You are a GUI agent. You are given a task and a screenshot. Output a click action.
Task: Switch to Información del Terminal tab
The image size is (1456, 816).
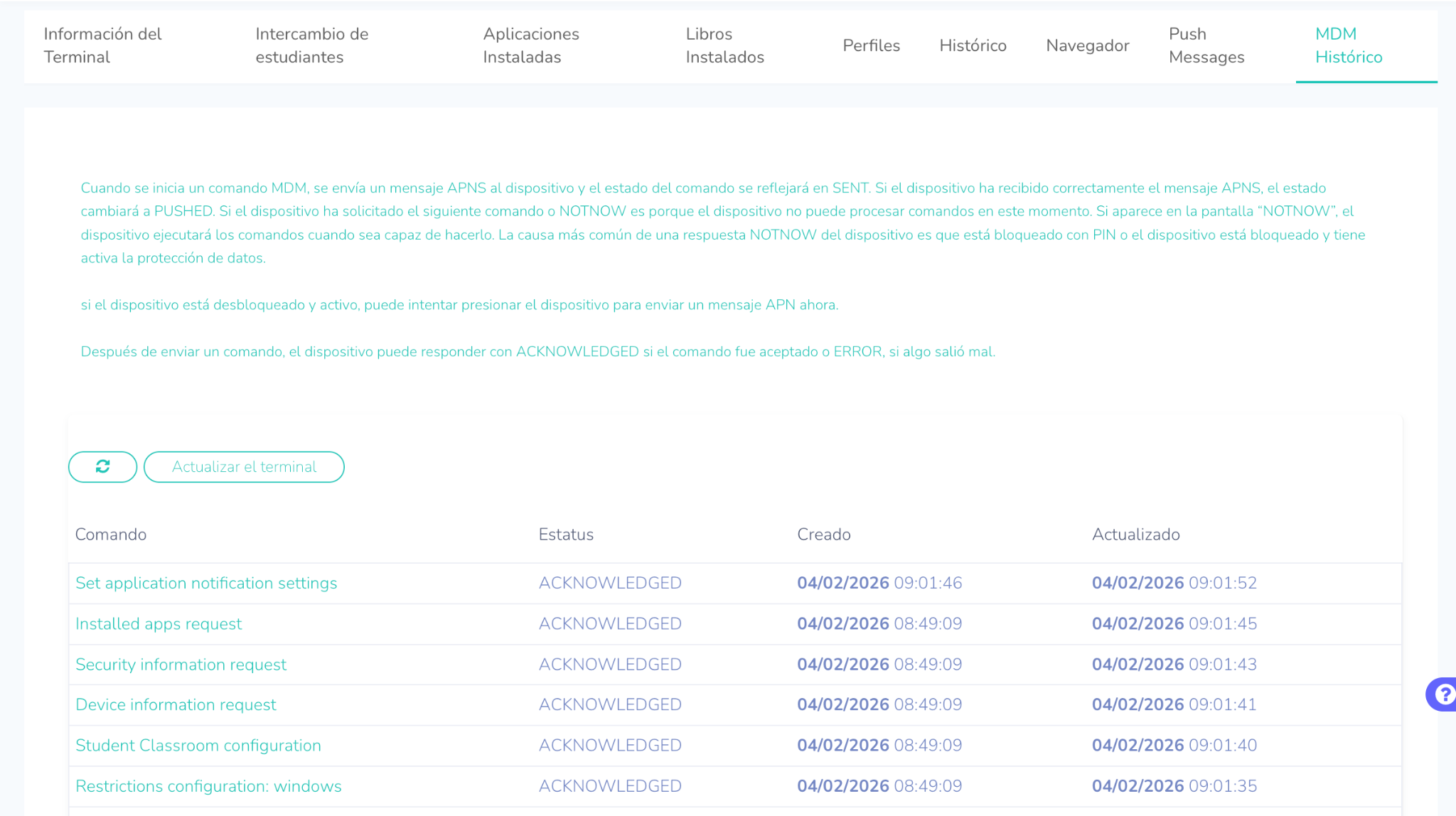[102, 45]
